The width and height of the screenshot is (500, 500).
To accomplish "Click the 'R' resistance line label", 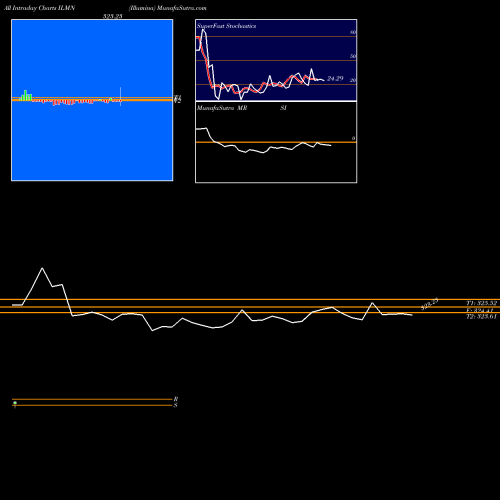I will click(176, 399).
